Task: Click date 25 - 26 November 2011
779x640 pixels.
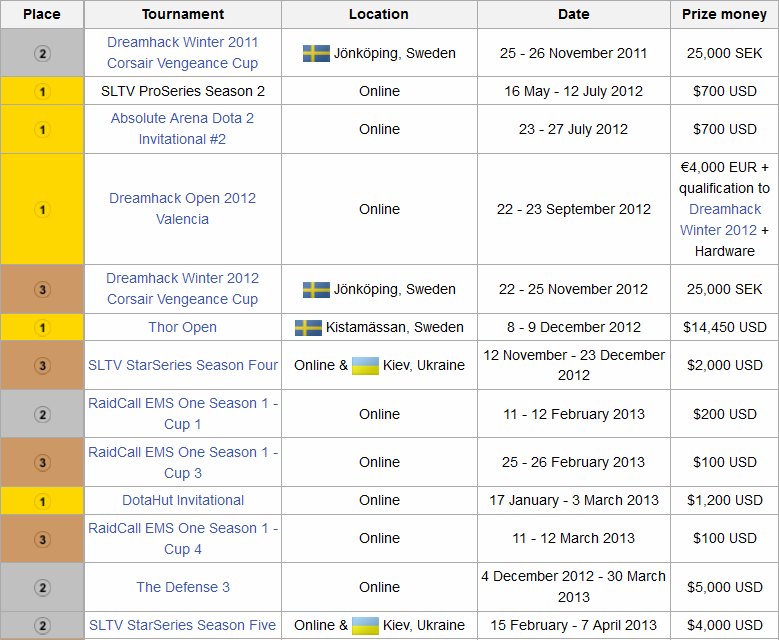Action: (x=574, y=53)
